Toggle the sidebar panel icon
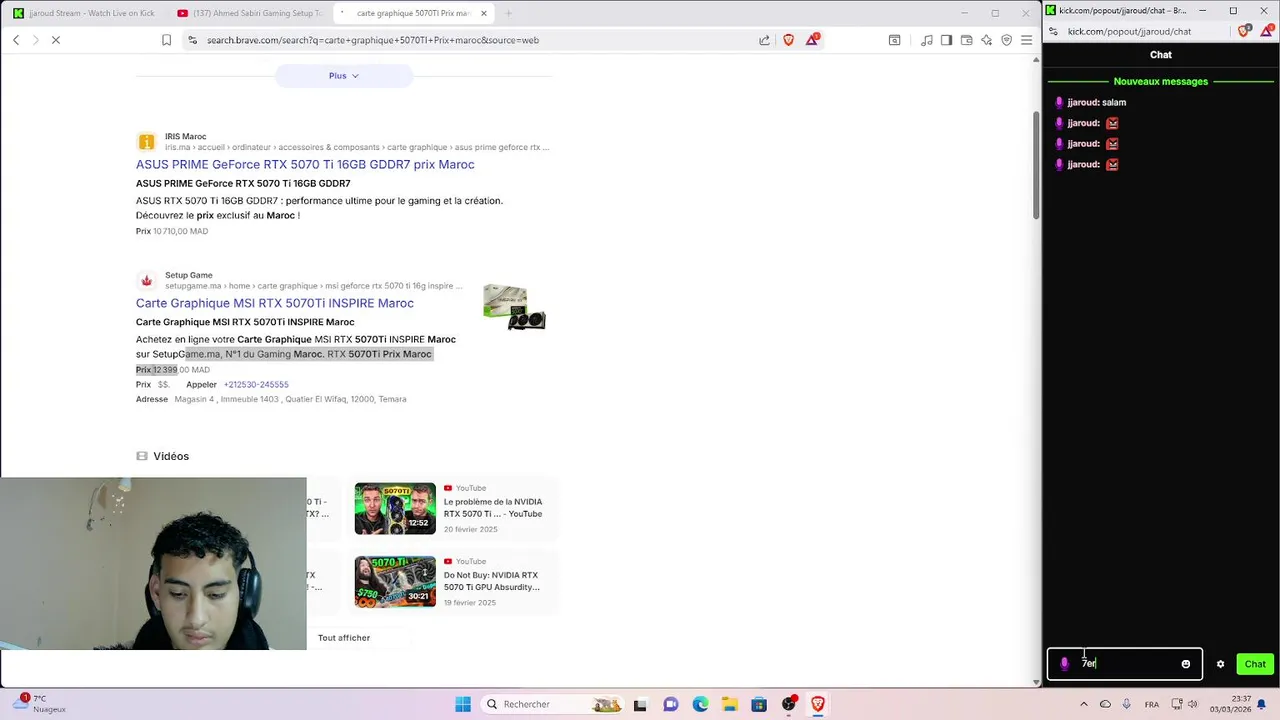1280x720 pixels. click(946, 40)
